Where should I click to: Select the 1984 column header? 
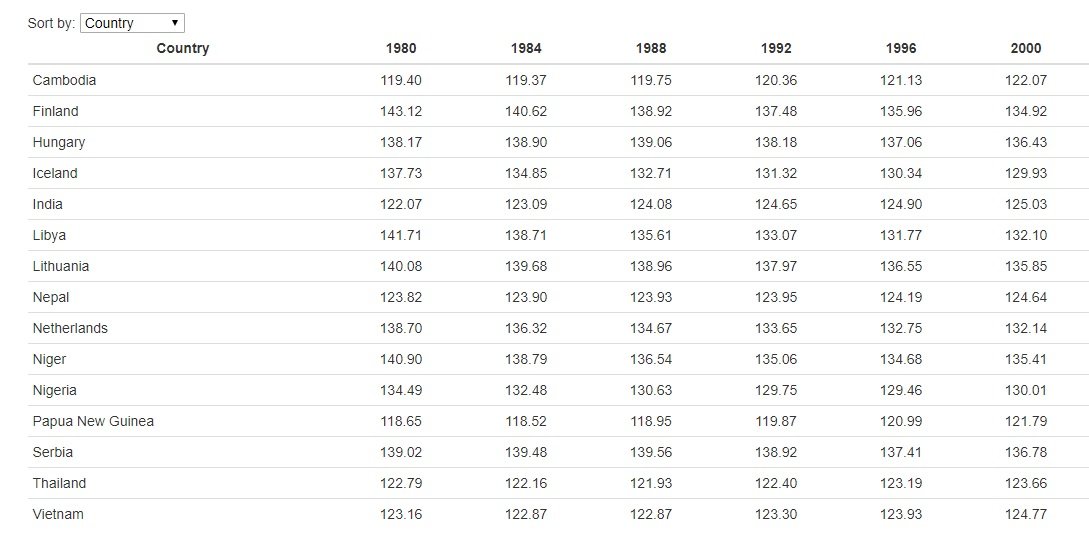point(526,48)
